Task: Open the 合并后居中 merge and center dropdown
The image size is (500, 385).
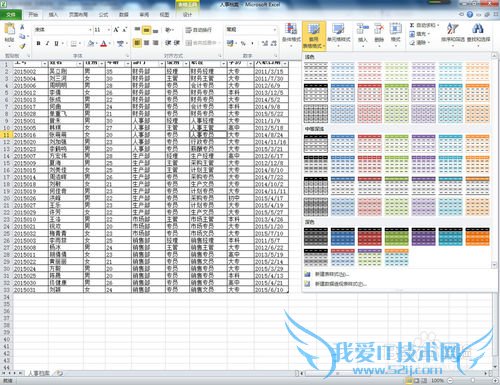Action: pyautogui.click(x=218, y=43)
